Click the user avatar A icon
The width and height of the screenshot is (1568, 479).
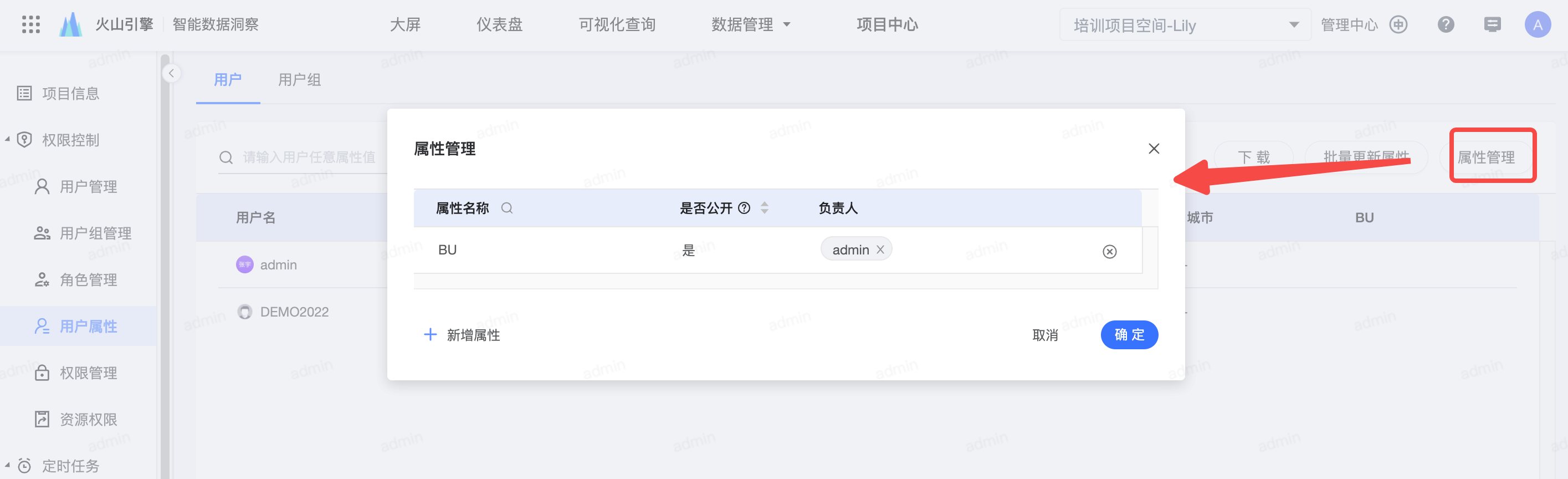[1537, 25]
